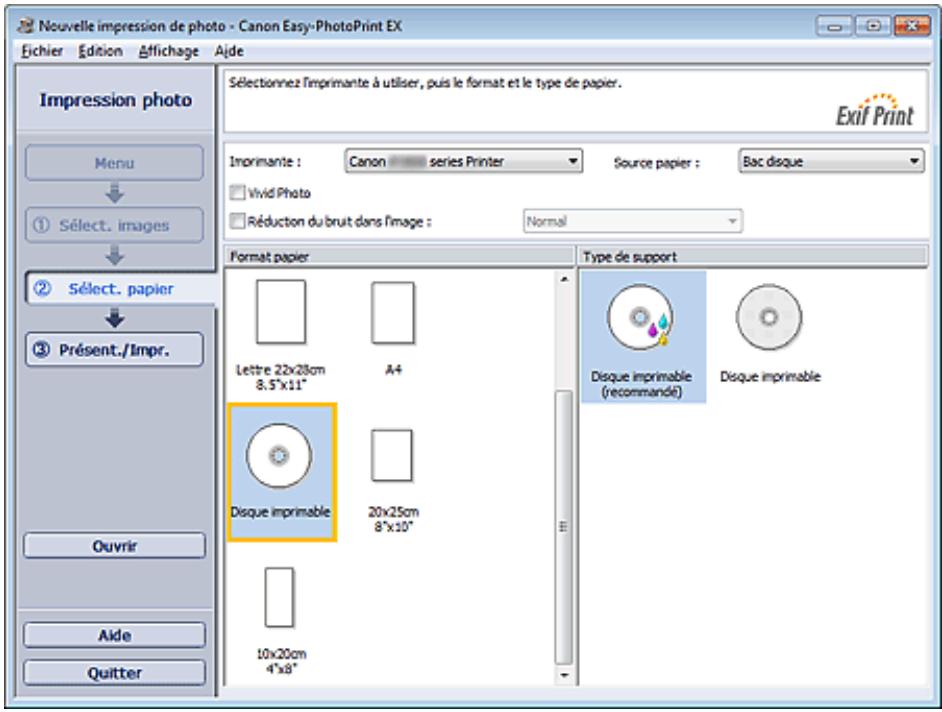Image resolution: width=942 pixels, height=712 pixels.
Task: Choose plain Disque imprimable media type
Action: point(769,317)
